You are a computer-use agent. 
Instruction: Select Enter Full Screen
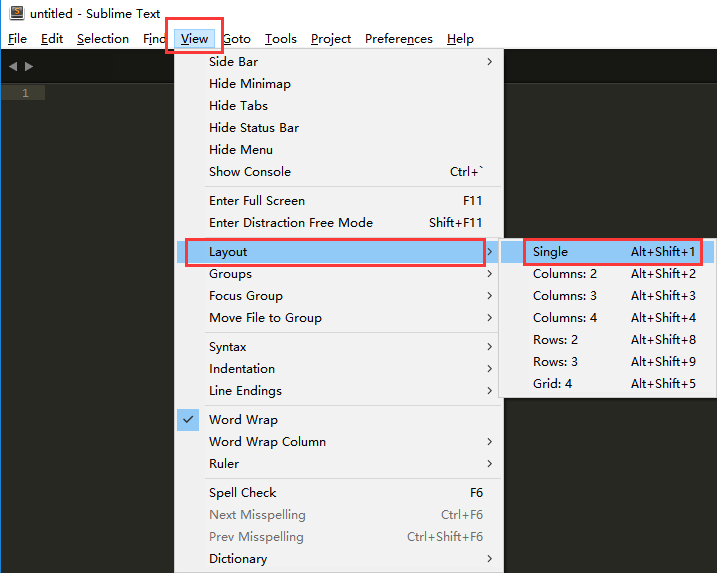pyautogui.click(x=339, y=201)
